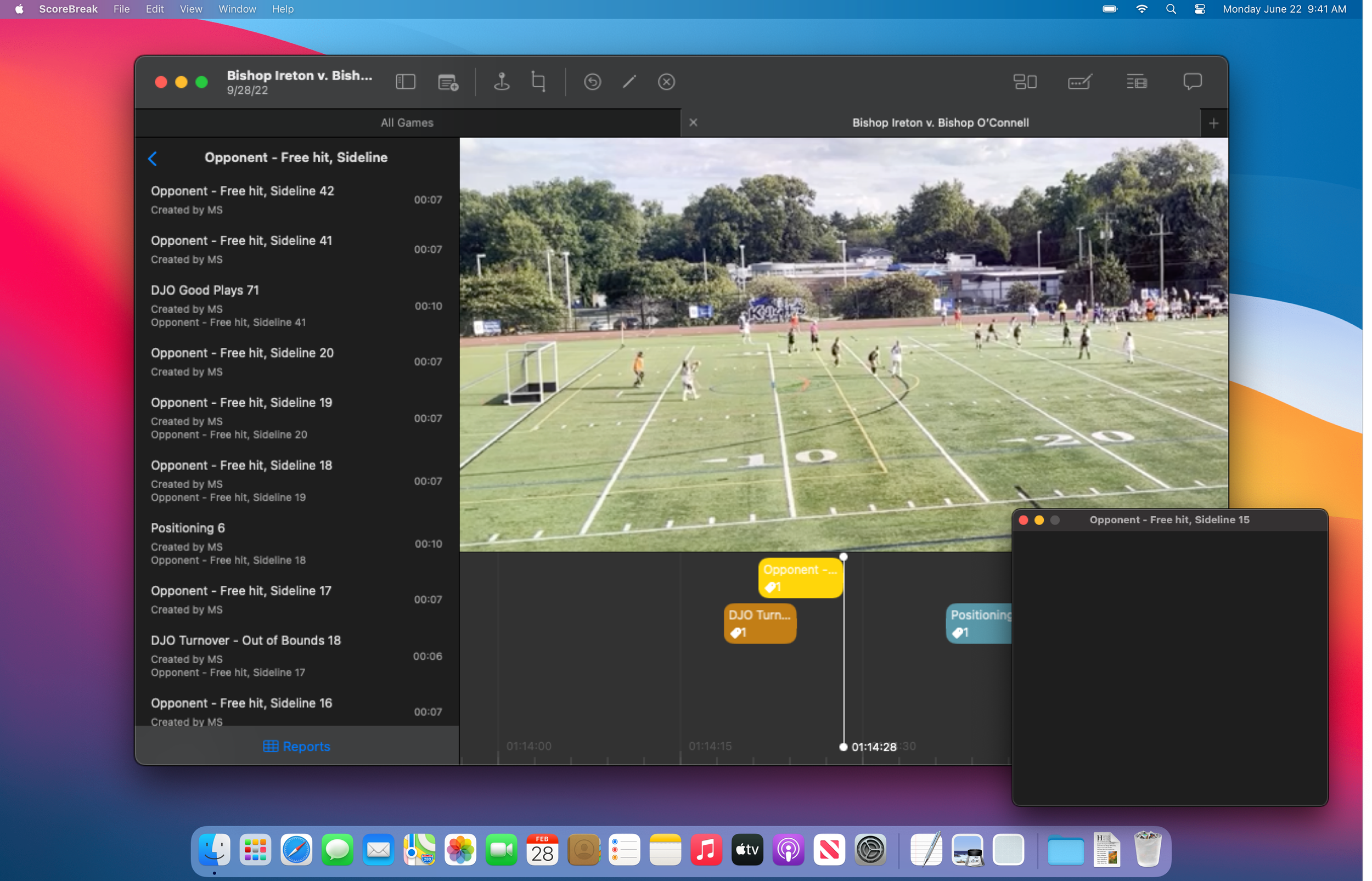This screenshot has height=881, width=1372.
Task: Open DJO Good Plays 71 clip
Action: pos(296,306)
